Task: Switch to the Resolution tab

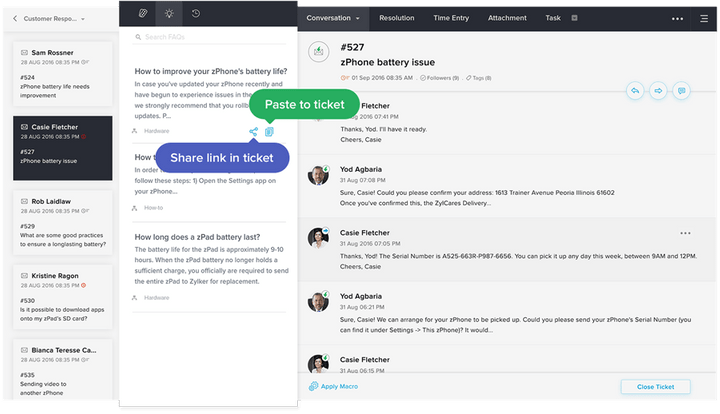Action: point(397,18)
